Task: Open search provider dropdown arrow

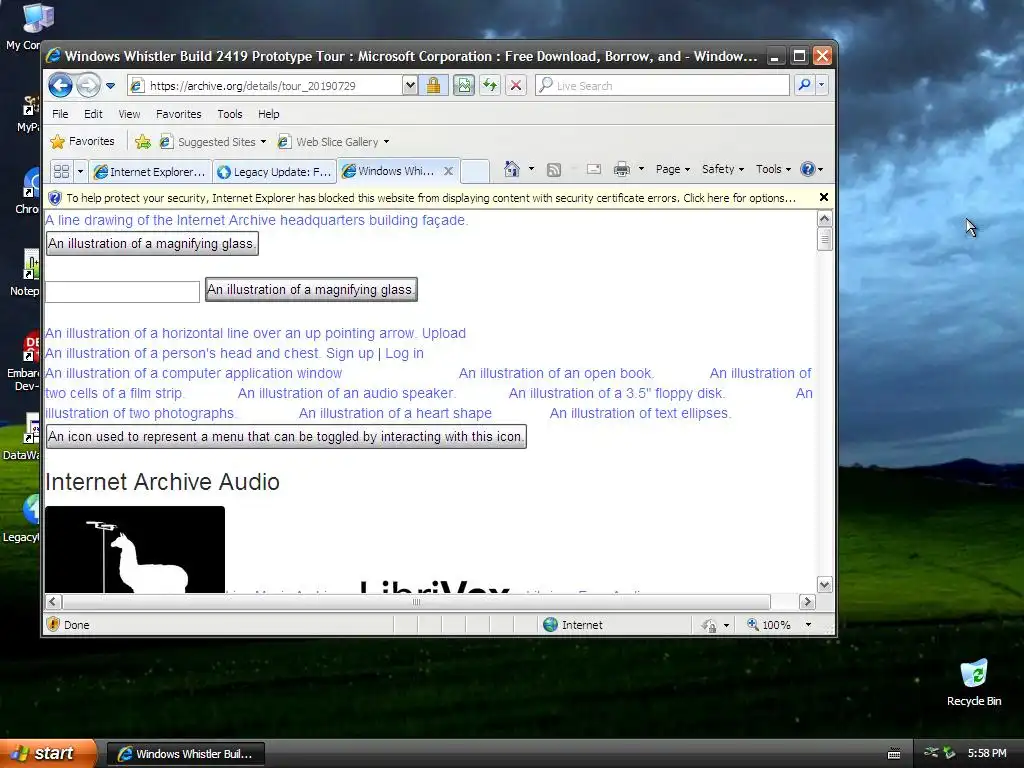Action: [822, 85]
